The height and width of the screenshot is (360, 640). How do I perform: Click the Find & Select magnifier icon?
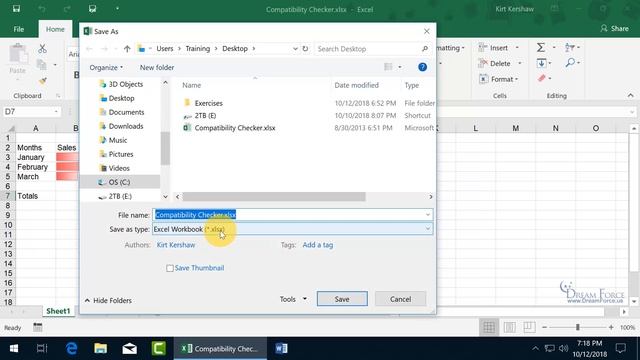point(570,63)
